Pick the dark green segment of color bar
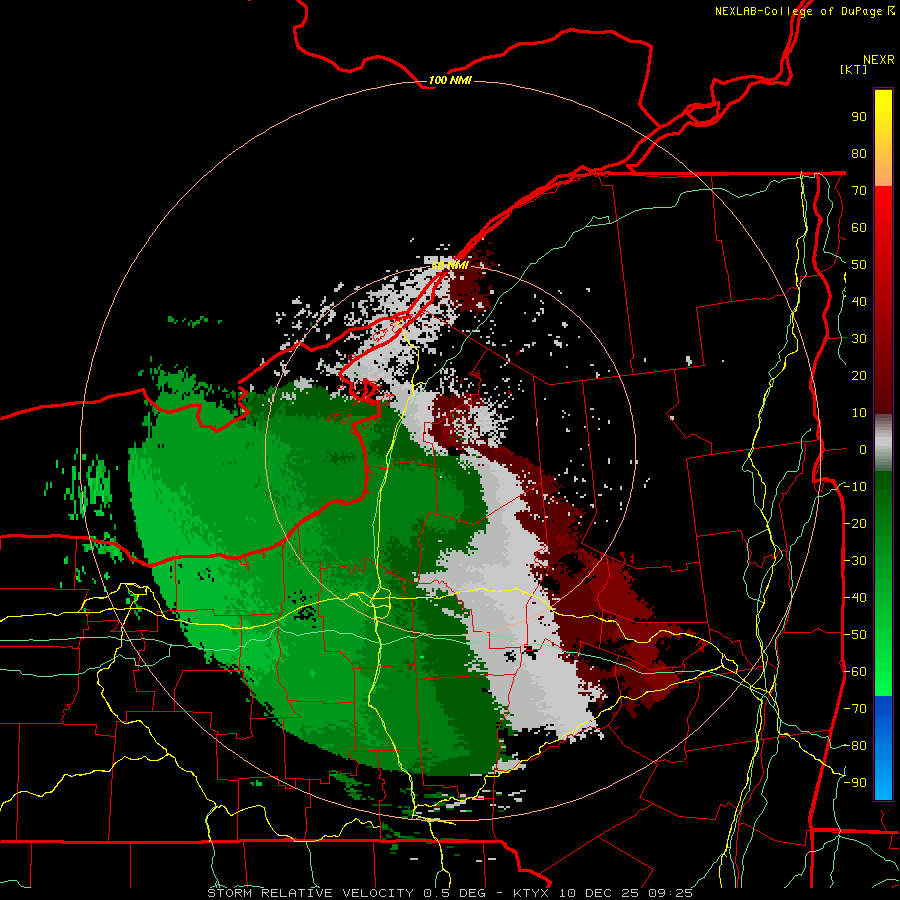Screen dimensions: 900x900 click(883, 505)
